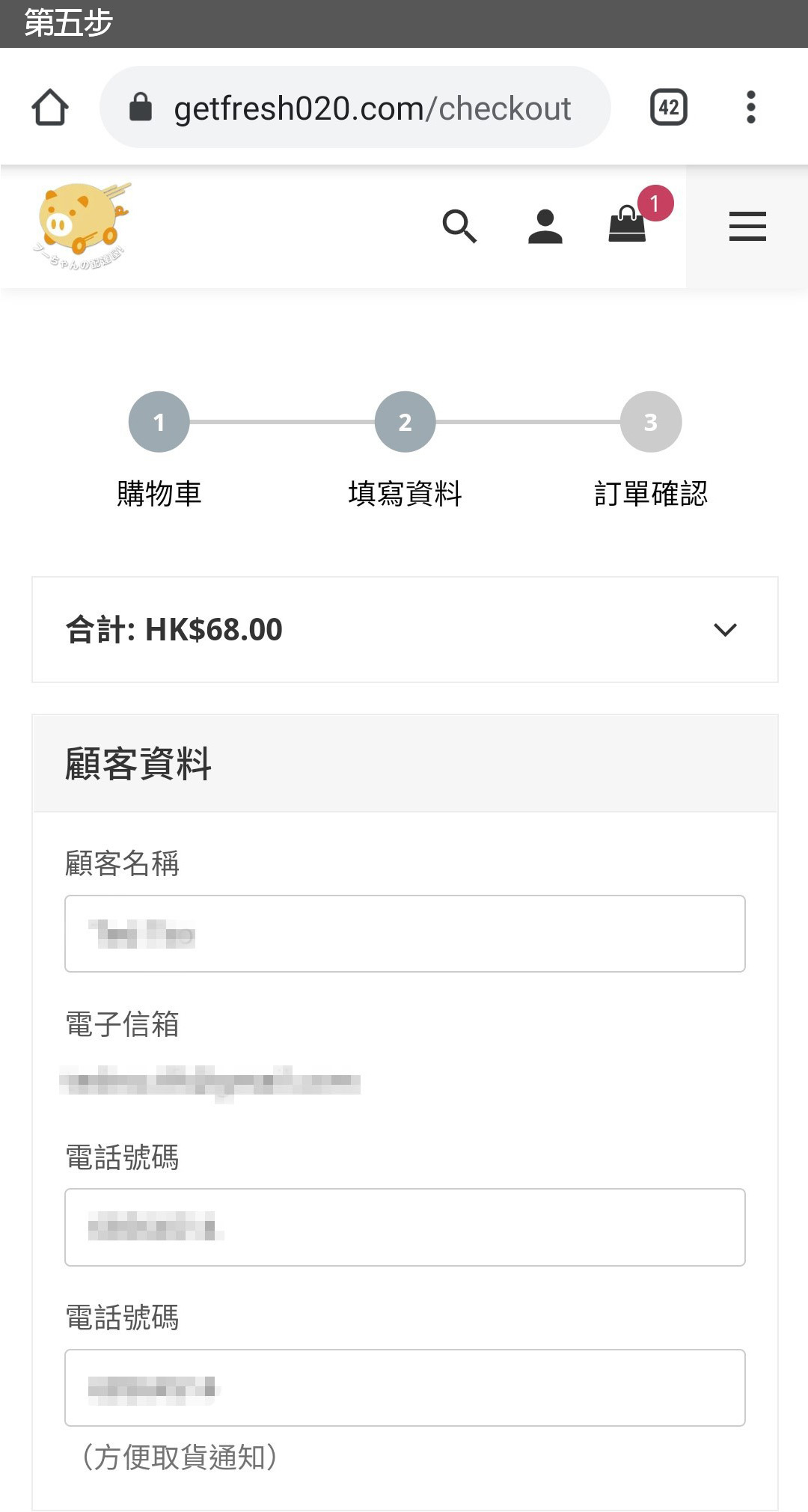Click the piggy cart store logo
This screenshot has width=808, height=1512.
(x=82, y=225)
